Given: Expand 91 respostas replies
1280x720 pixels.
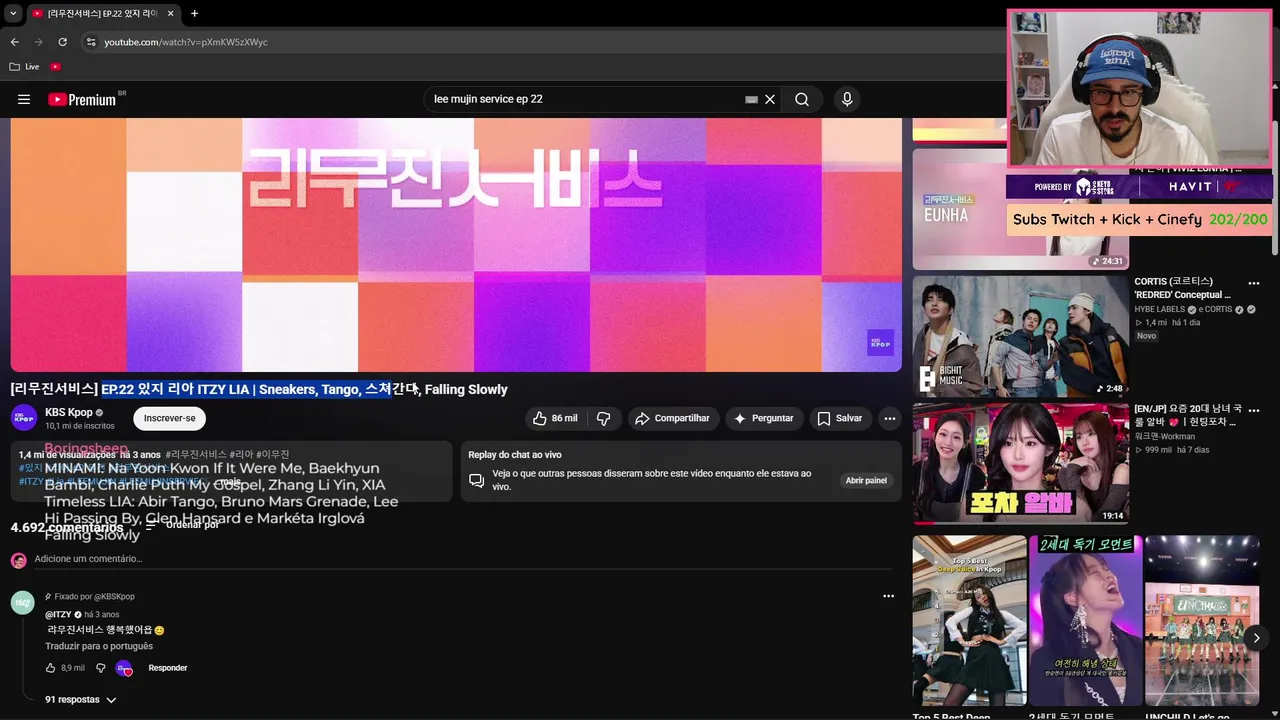Looking at the screenshot, I should [81, 700].
